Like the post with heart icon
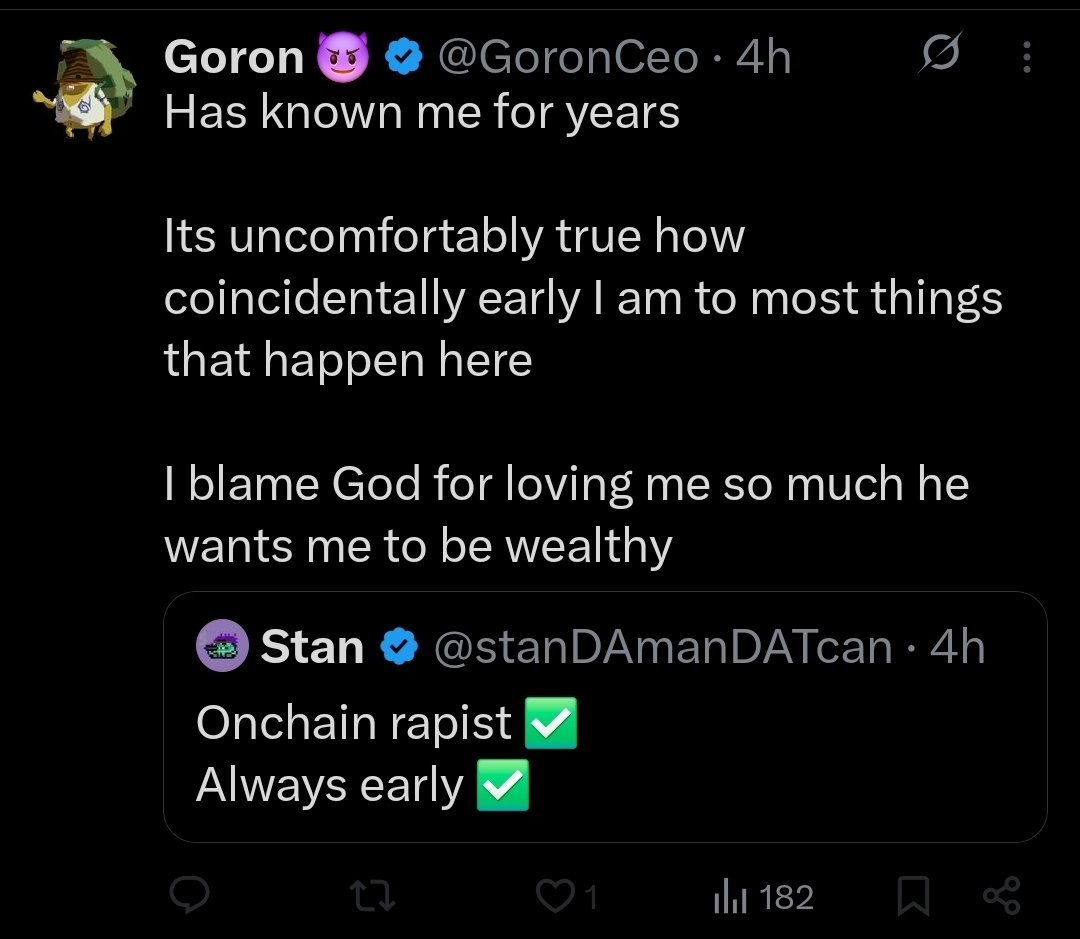 click(x=553, y=896)
